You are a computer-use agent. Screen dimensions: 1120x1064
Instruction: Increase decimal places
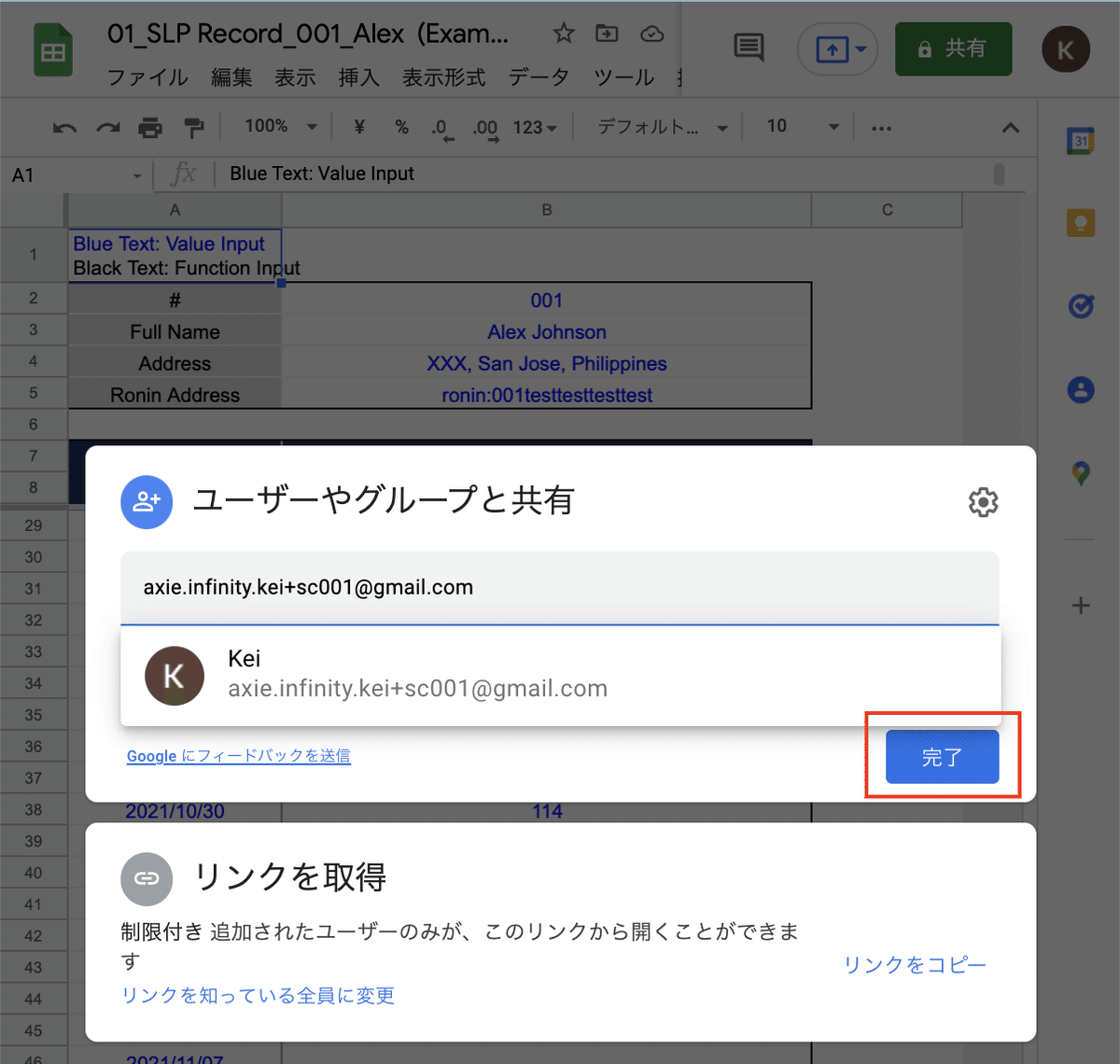point(484,128)
